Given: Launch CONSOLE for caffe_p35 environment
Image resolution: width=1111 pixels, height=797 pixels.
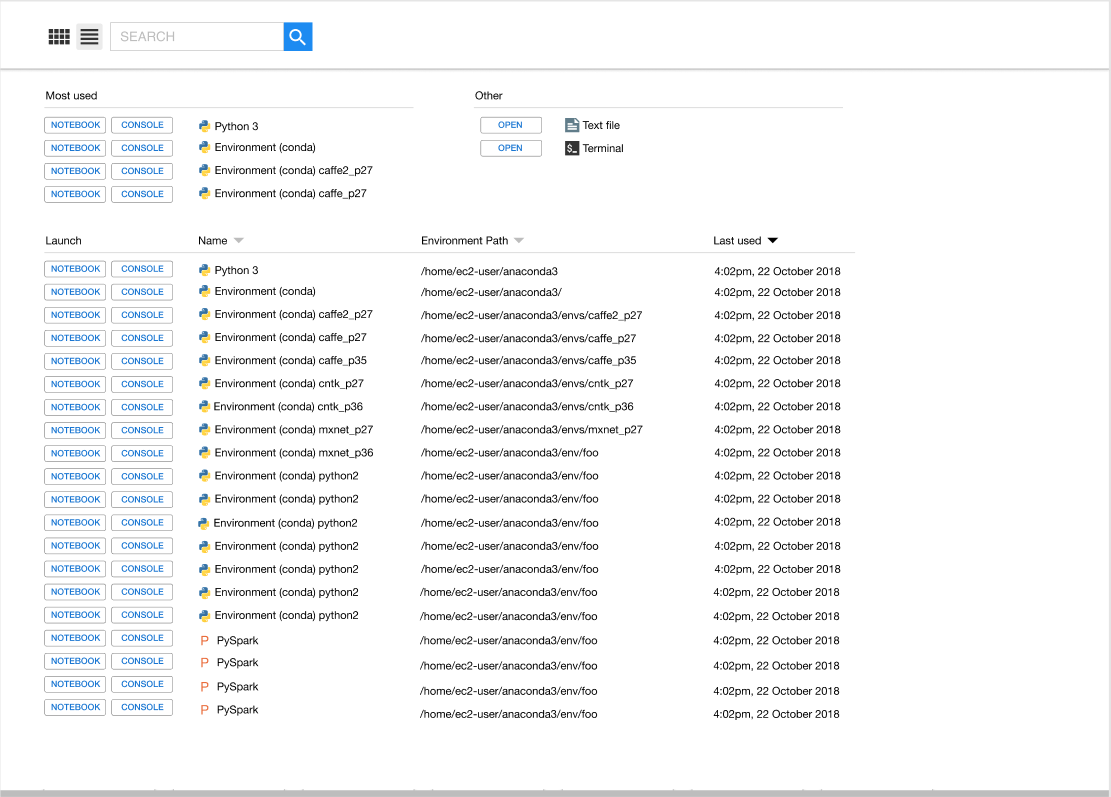Looking at the screenshot, I should [142, 361].
